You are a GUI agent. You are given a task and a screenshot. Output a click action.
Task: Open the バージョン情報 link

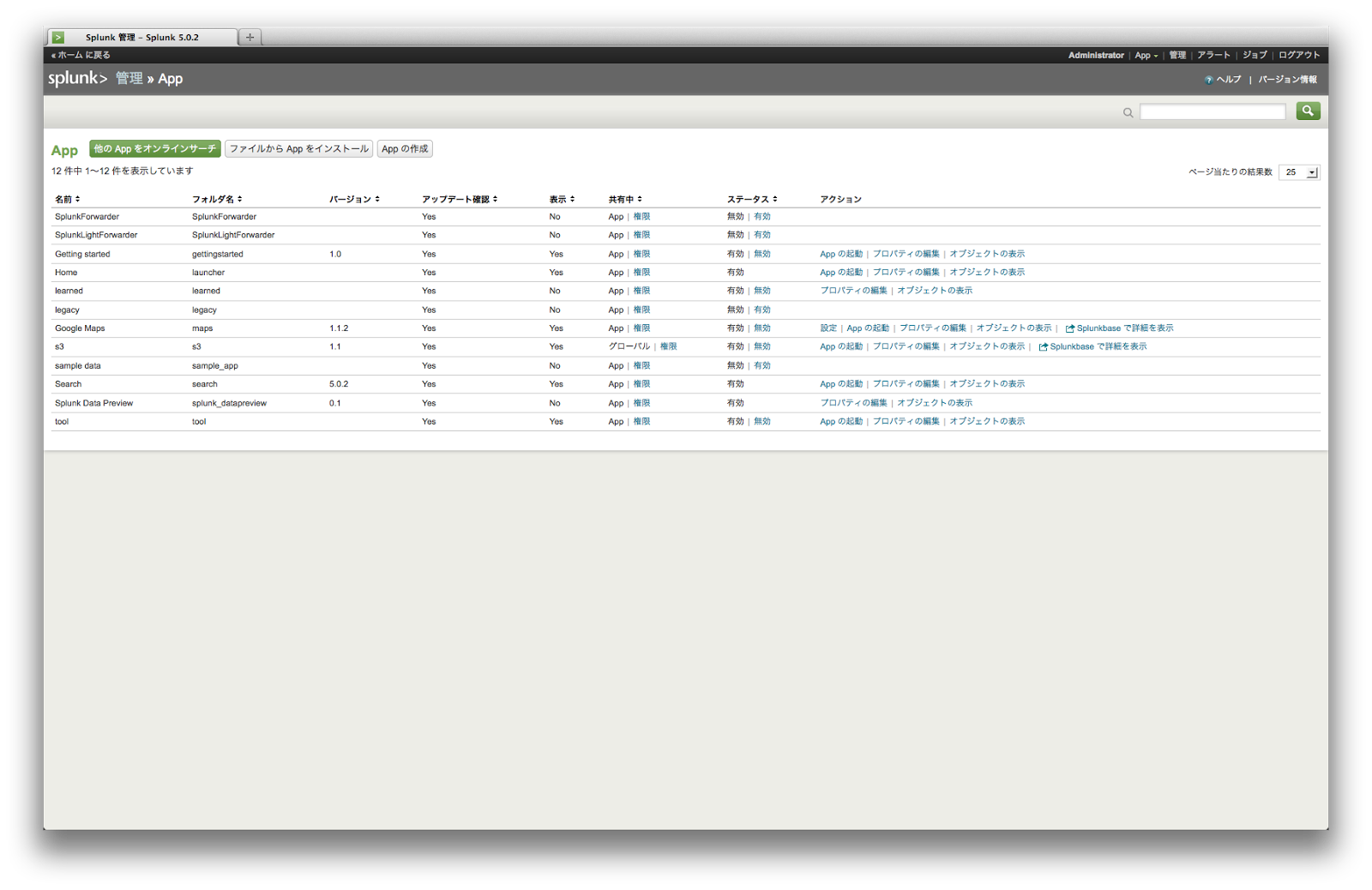tap(1287, 80)
